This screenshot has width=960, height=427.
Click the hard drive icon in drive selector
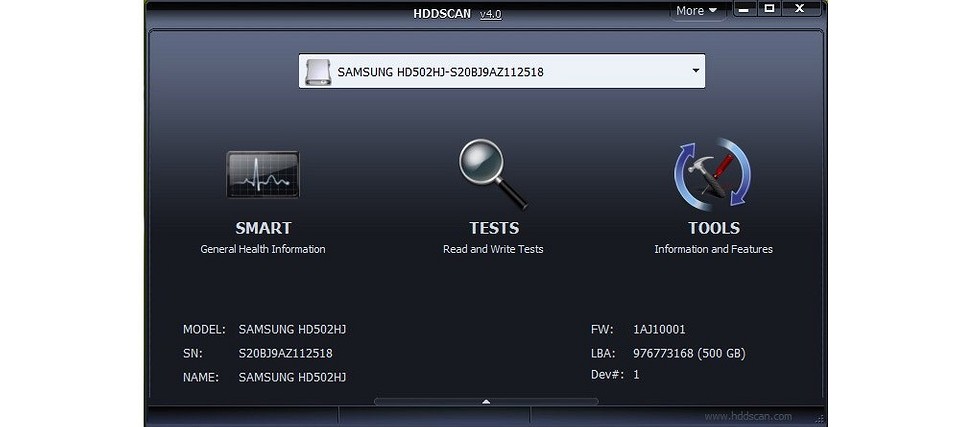[x=318, y=72]
